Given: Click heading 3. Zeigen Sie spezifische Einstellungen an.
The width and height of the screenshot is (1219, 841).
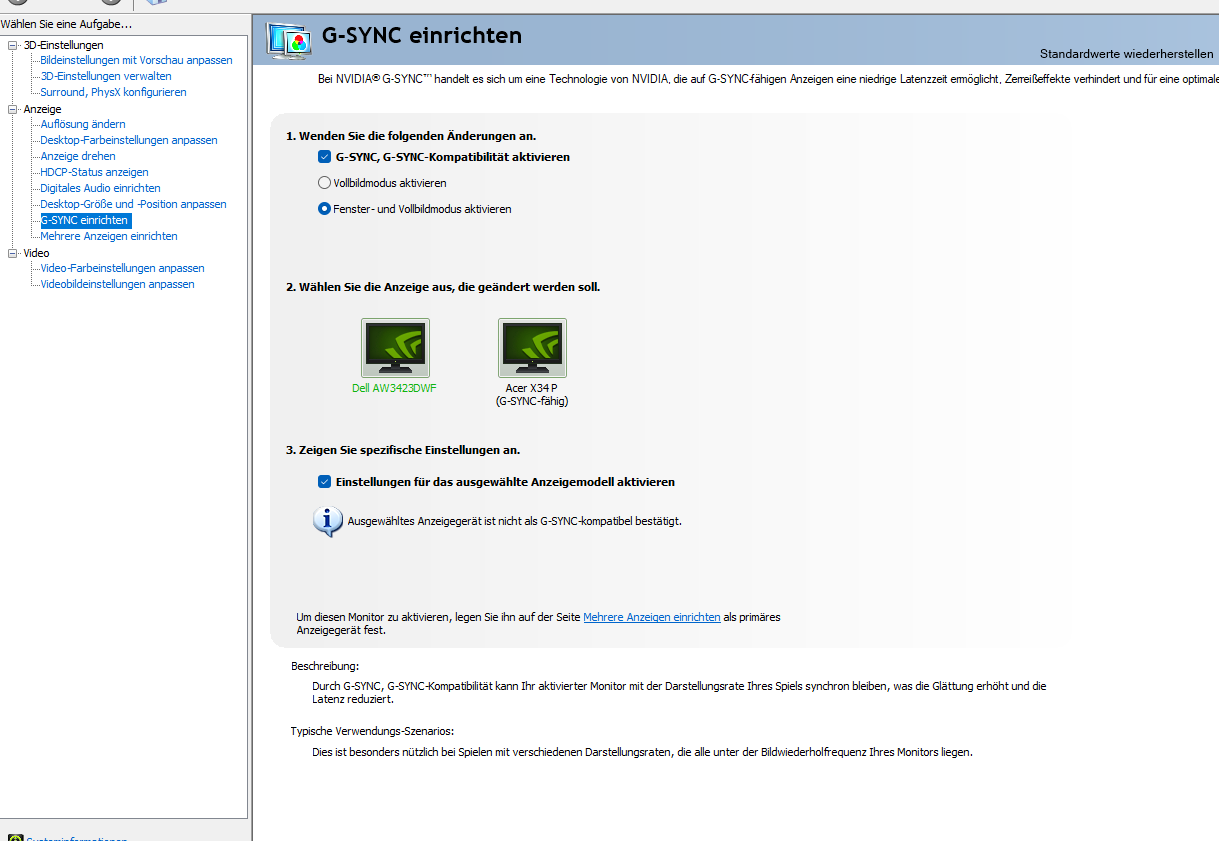Looking at the screenshot, I should coord(403,450).
